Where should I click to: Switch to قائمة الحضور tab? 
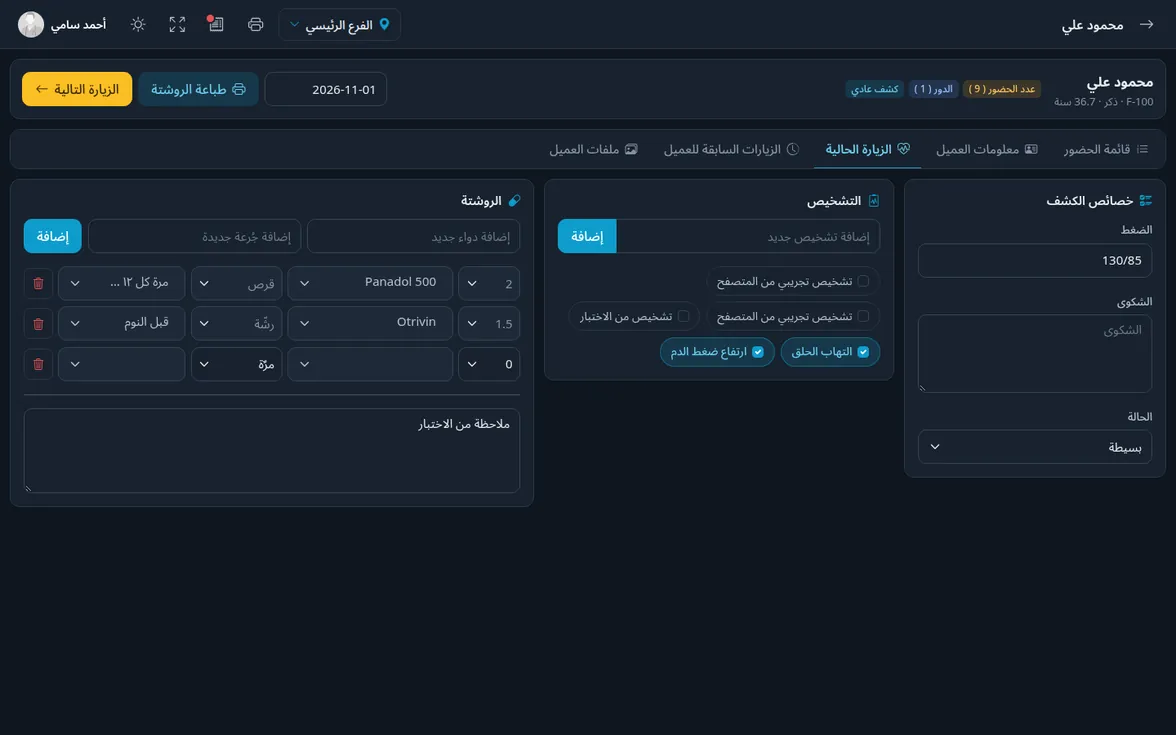[1106, 149]
